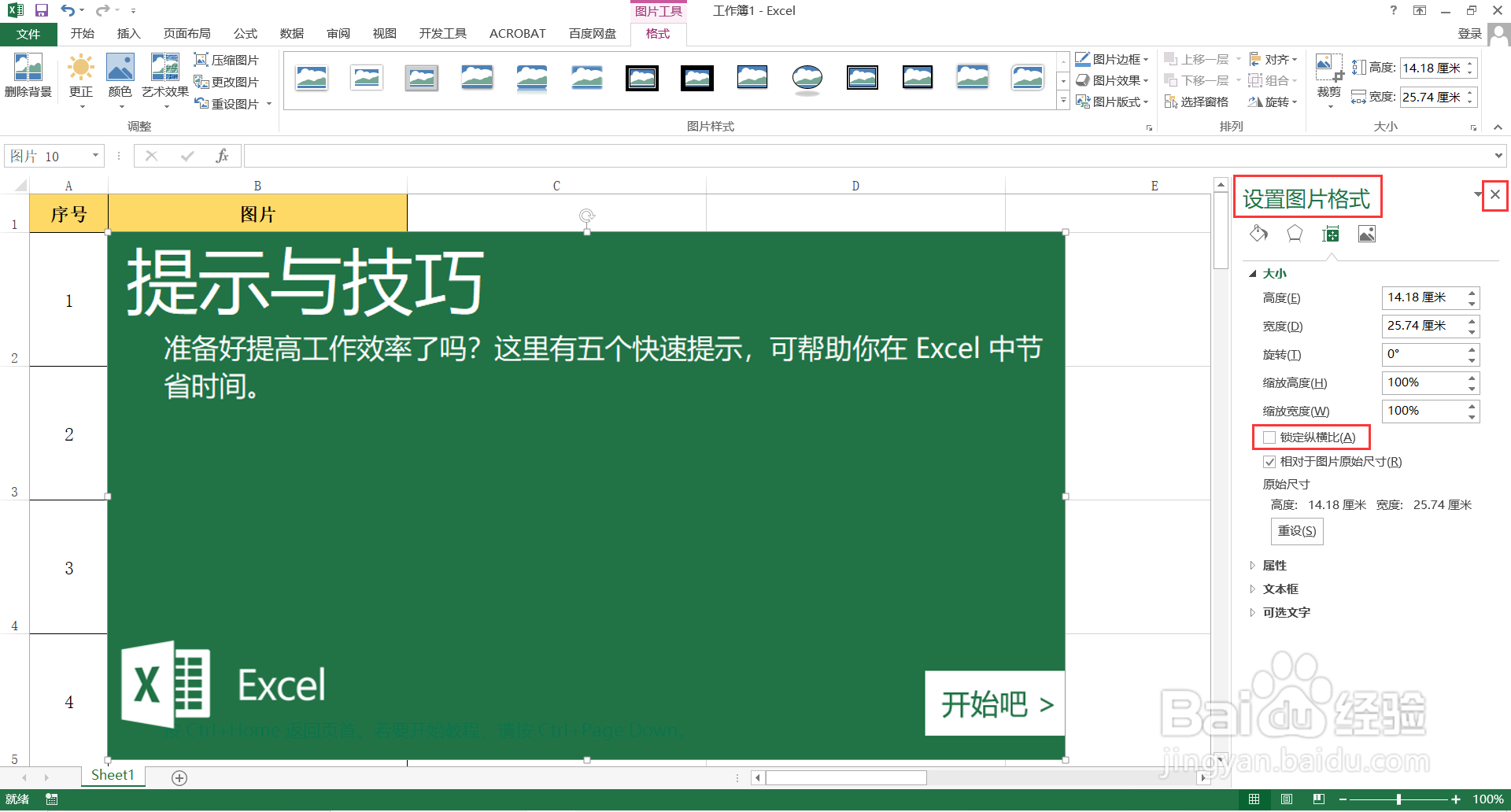Open the Align (对齐) dropdown
The width and height of the screenshot is (1511, 812).
tap(1273, 59)
